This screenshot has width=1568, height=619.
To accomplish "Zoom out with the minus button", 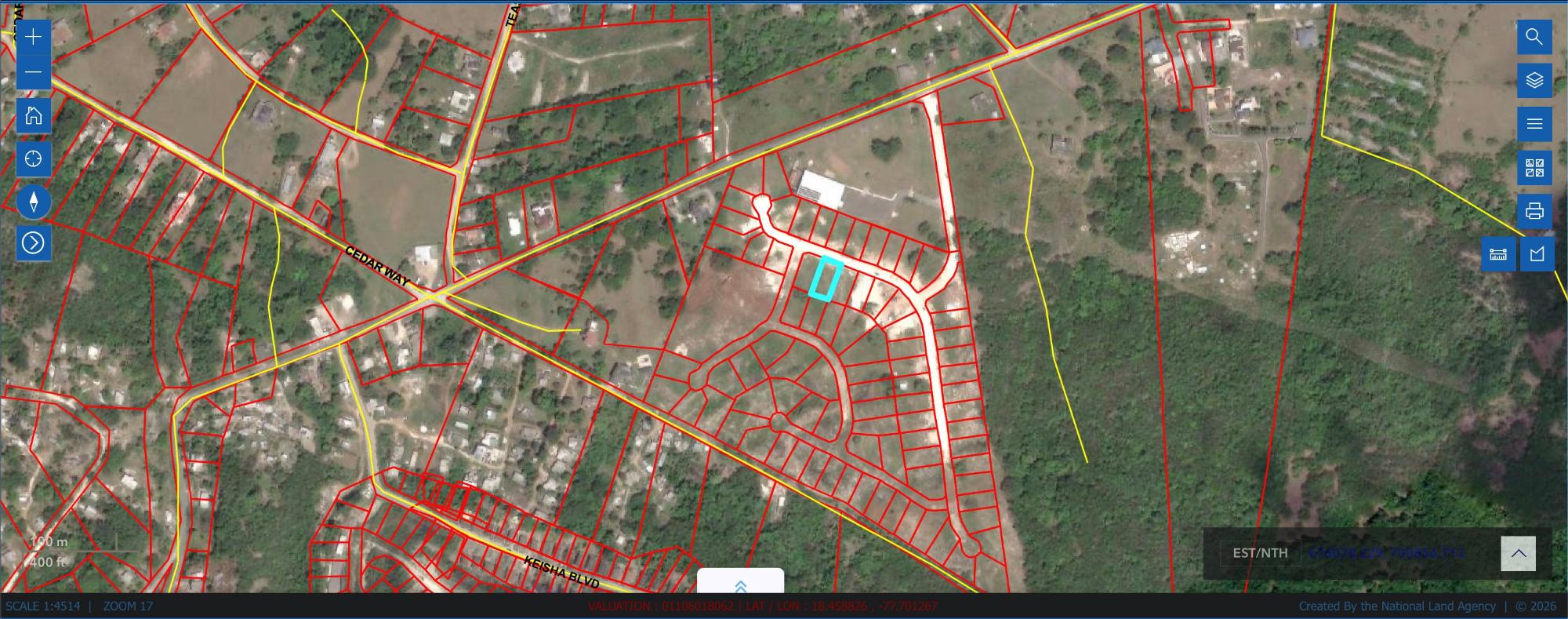I will coord(33,73).
